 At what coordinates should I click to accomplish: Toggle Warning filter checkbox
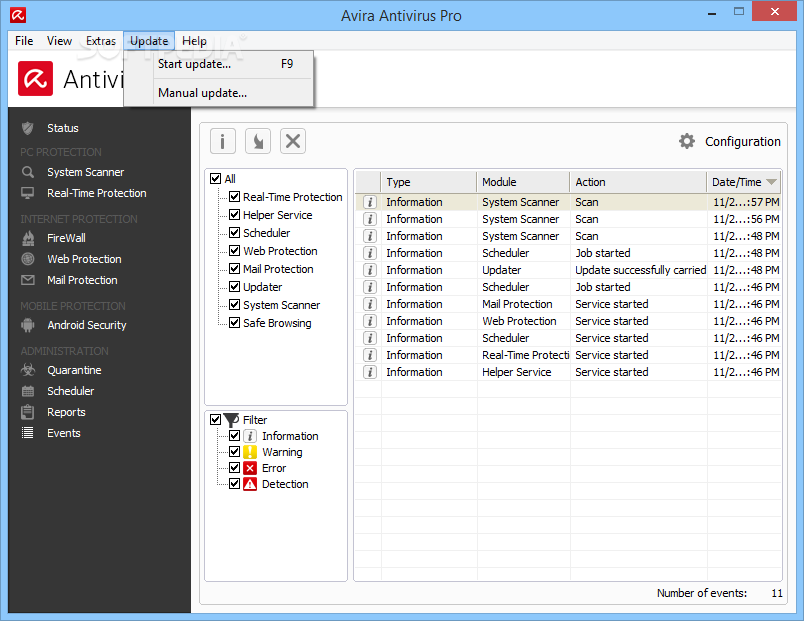point(234,451)
